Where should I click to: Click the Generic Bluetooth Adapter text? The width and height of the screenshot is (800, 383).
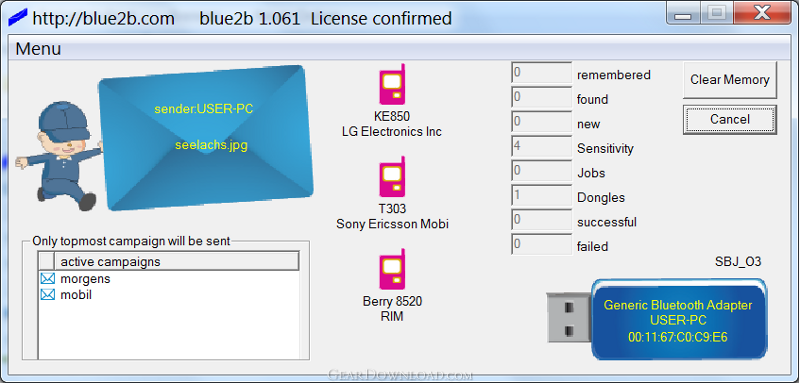(x=678, y=305)
